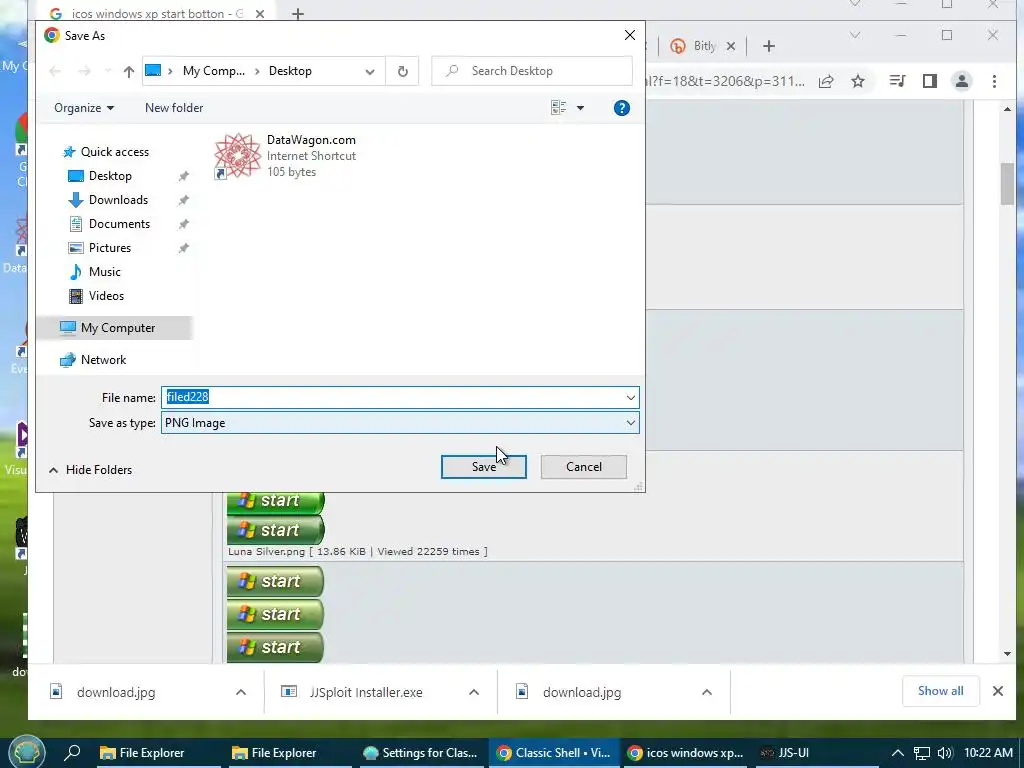1024x768 pixels.
Task: Click the Back navigation arrow in dialog
Action: (x=55, y=71)
